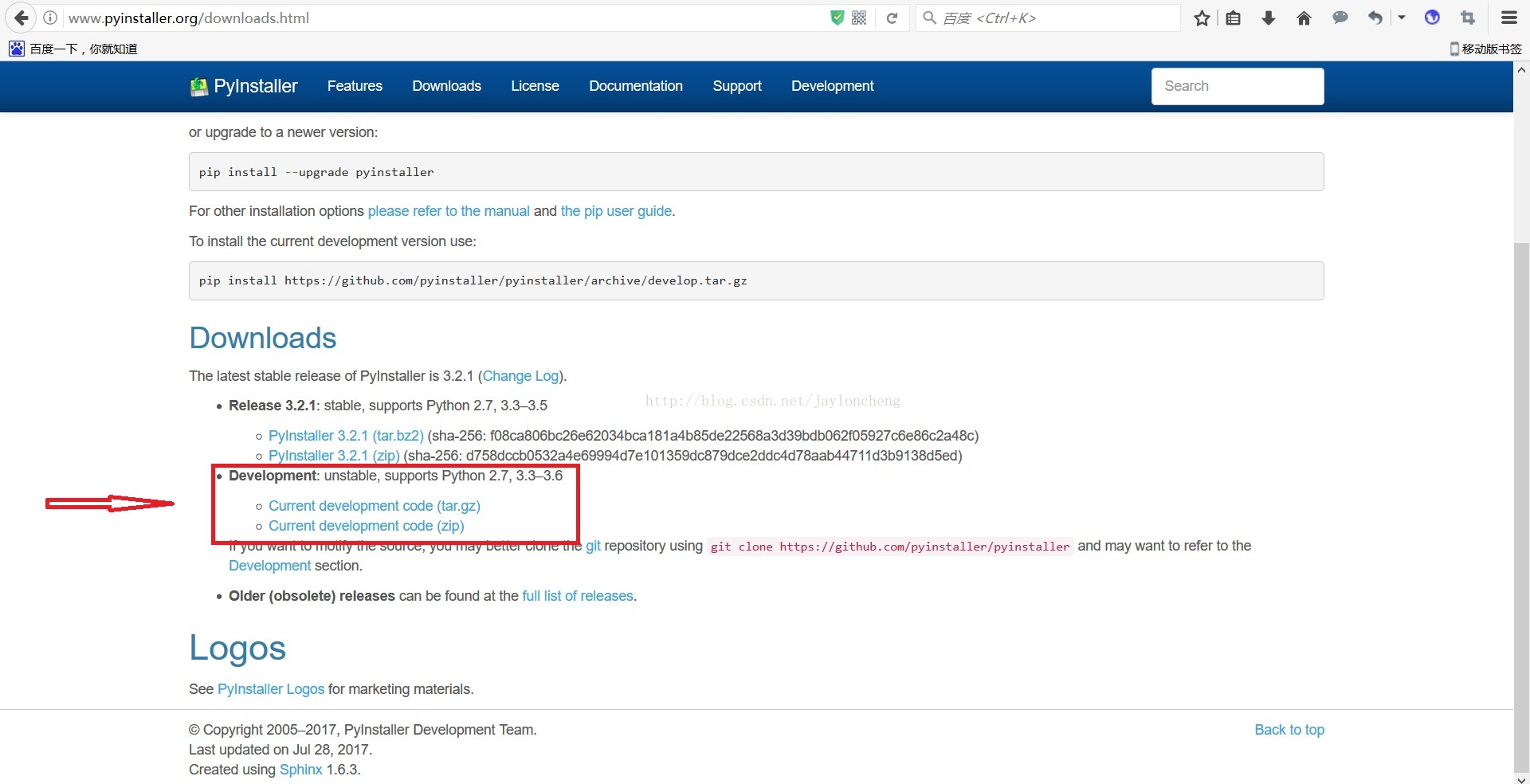
Task: Click scrollbar down arrow
Action: [x=1521, y=779]
